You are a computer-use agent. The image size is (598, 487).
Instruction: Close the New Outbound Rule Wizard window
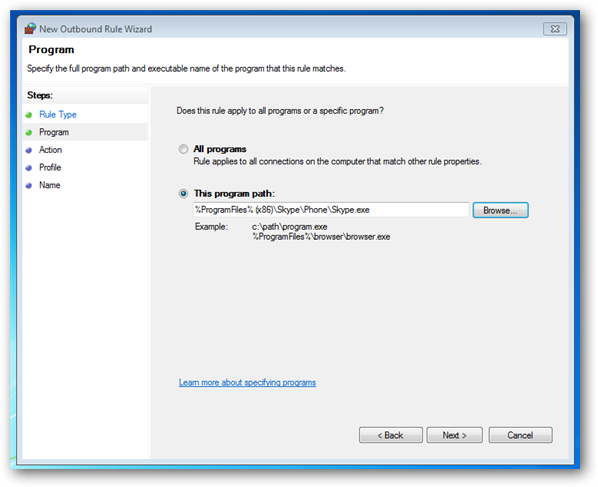coord(555,29)
